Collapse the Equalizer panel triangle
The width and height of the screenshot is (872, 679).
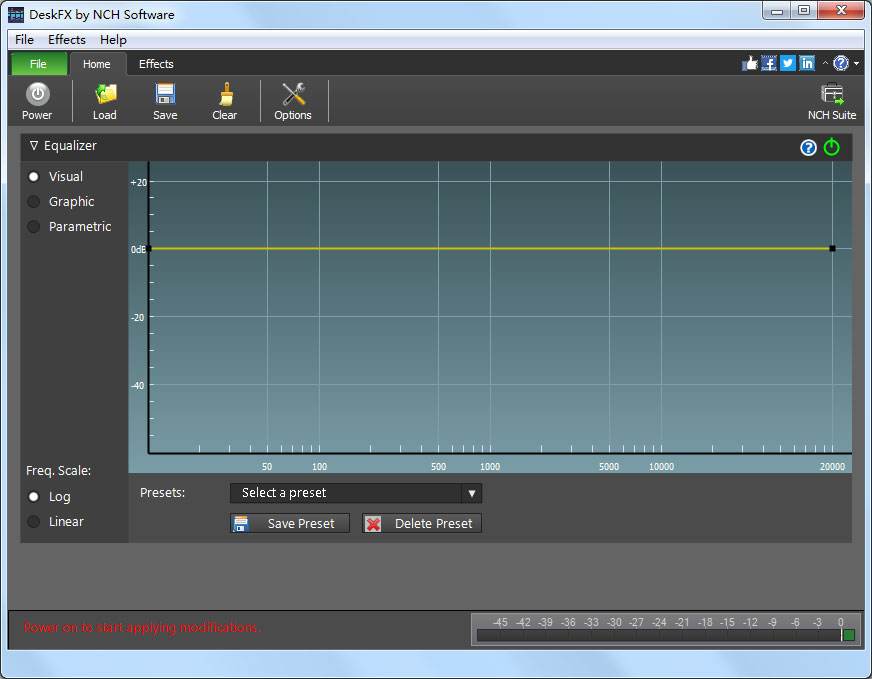(34, 145)
